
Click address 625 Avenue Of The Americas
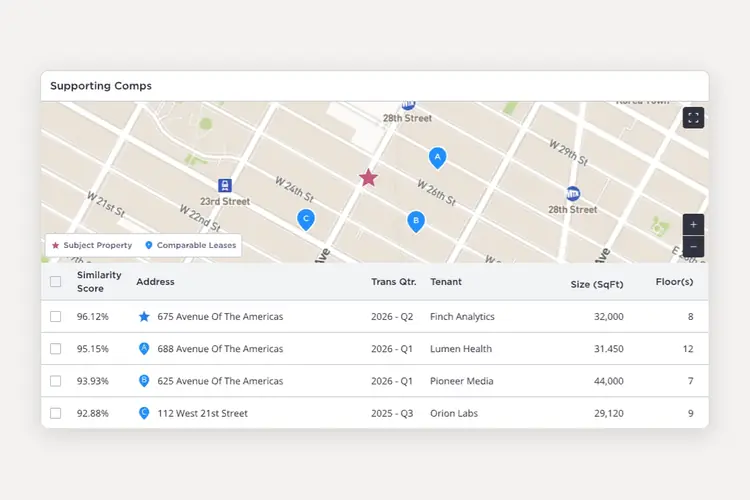(220, 381)
